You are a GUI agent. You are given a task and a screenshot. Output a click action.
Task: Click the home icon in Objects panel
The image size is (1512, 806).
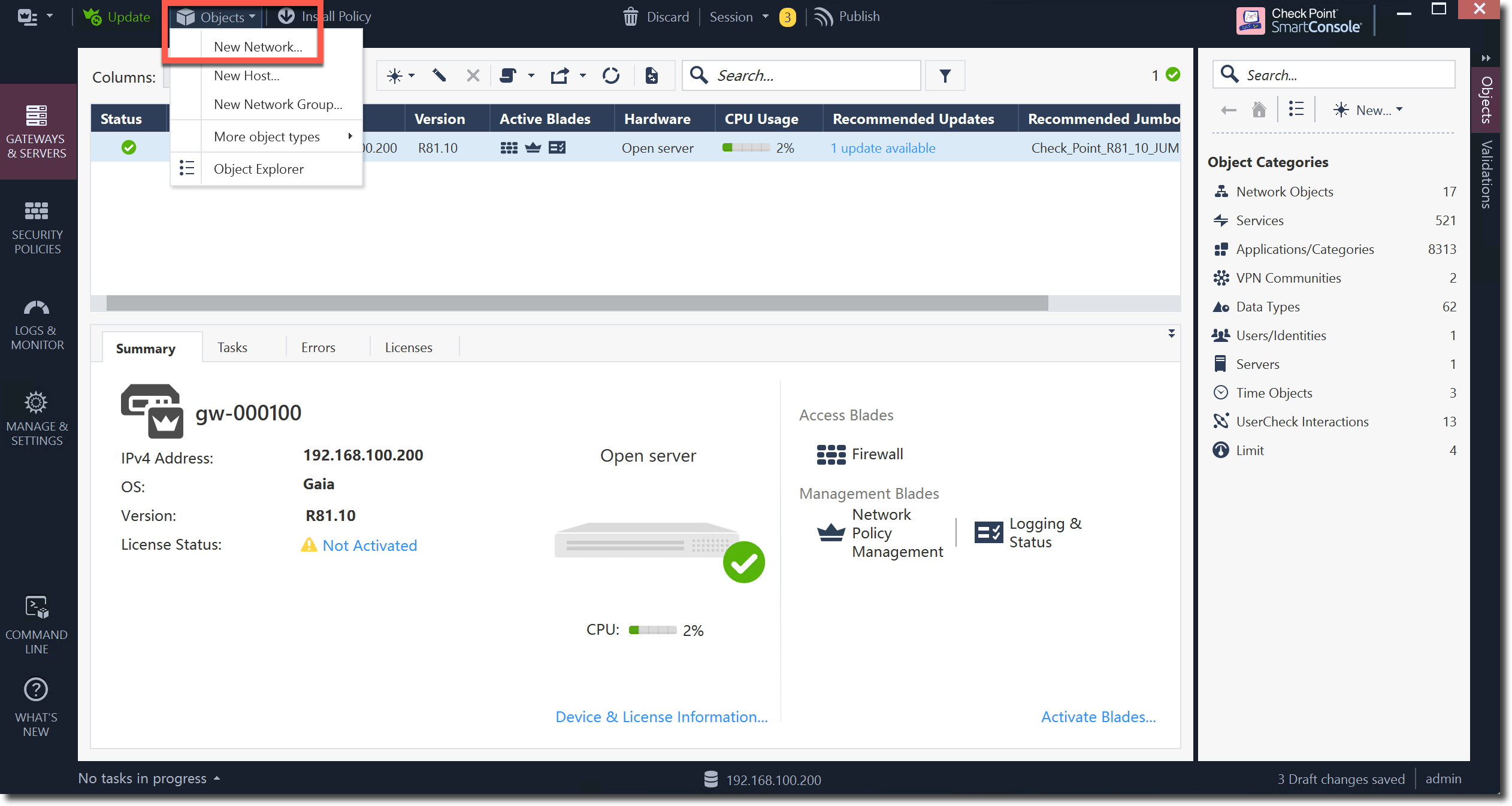(1259, 110)
